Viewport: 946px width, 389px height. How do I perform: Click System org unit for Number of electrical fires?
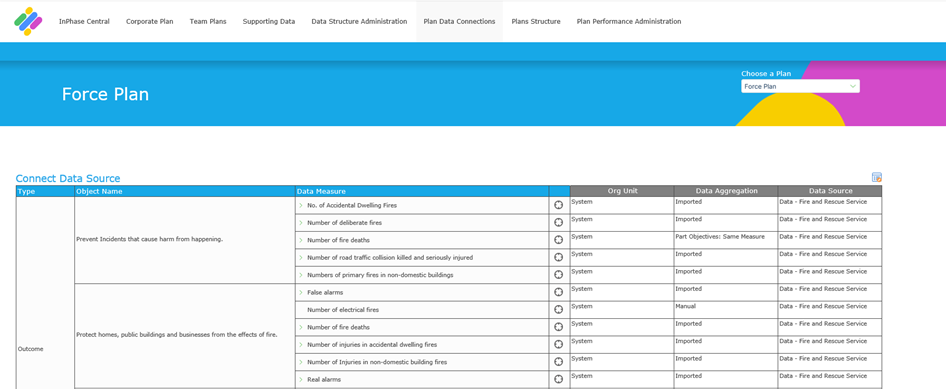(x=622, y=309)
